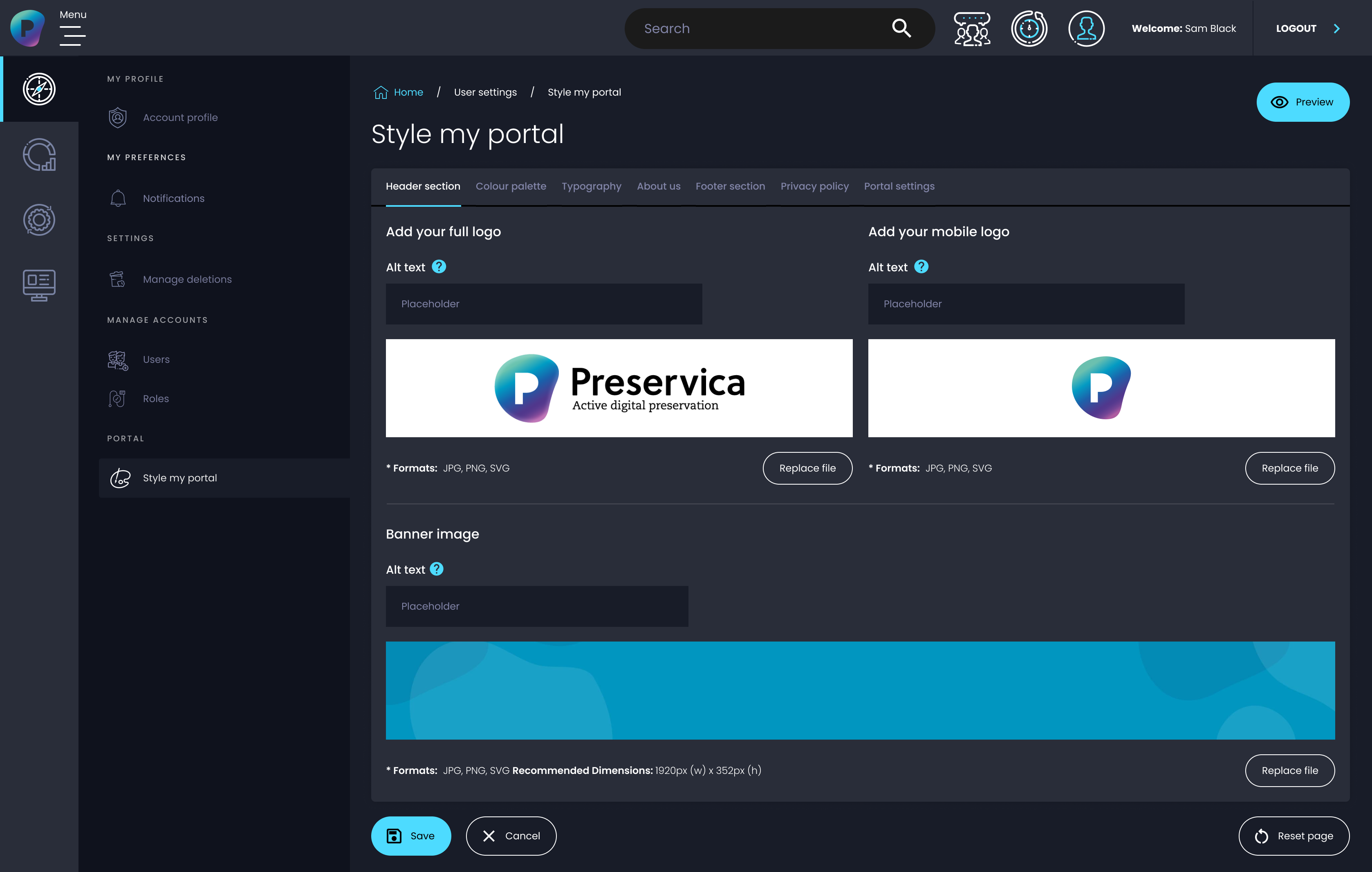This screenshot has width=1372, height=872.
Task: Click the community people icon in header
Action: [x=972, y=29]
